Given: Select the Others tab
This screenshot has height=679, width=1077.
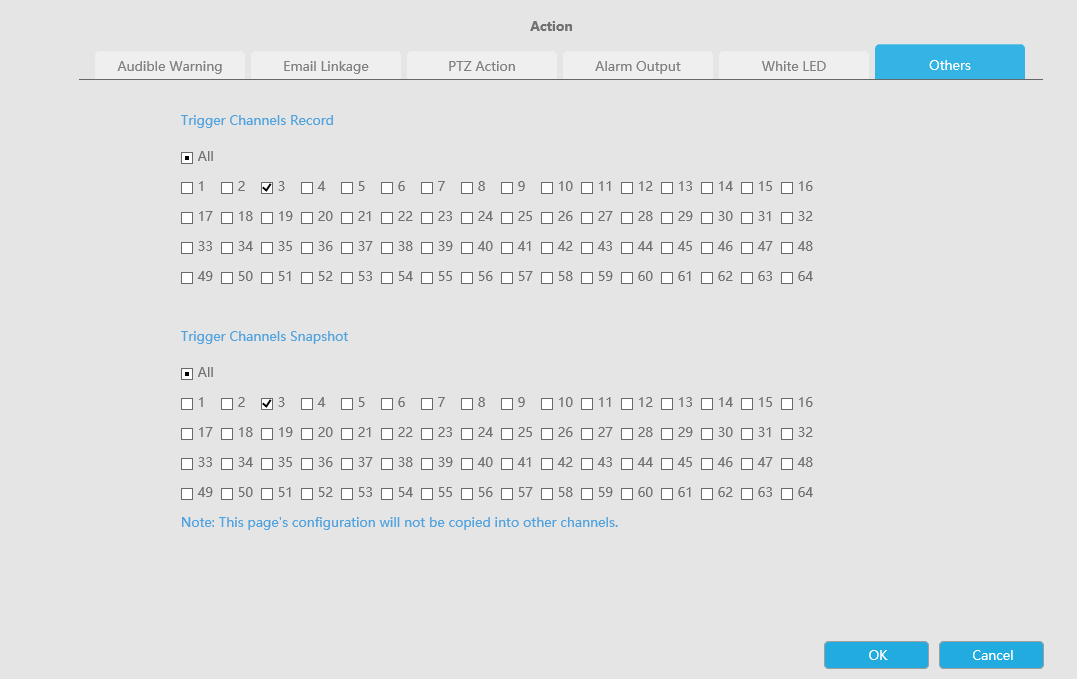Looking at the screenshot, I should [x=949, y=62].
